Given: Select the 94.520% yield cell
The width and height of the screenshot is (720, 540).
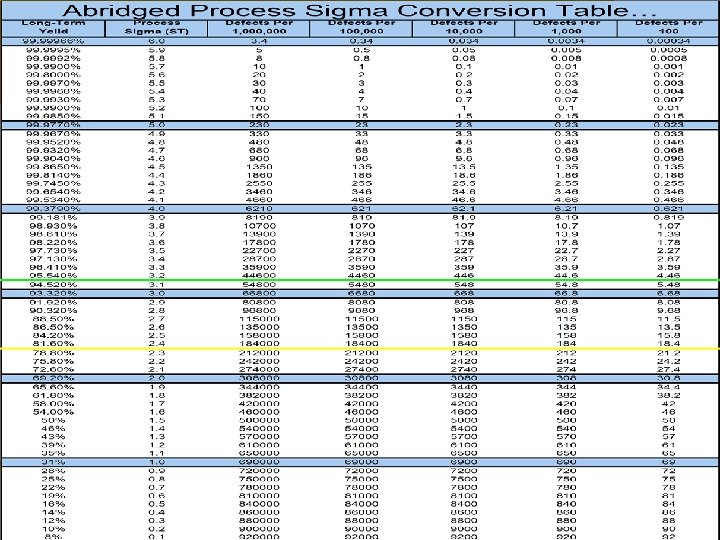Looking at the screenshot, I should coord(53,285).
